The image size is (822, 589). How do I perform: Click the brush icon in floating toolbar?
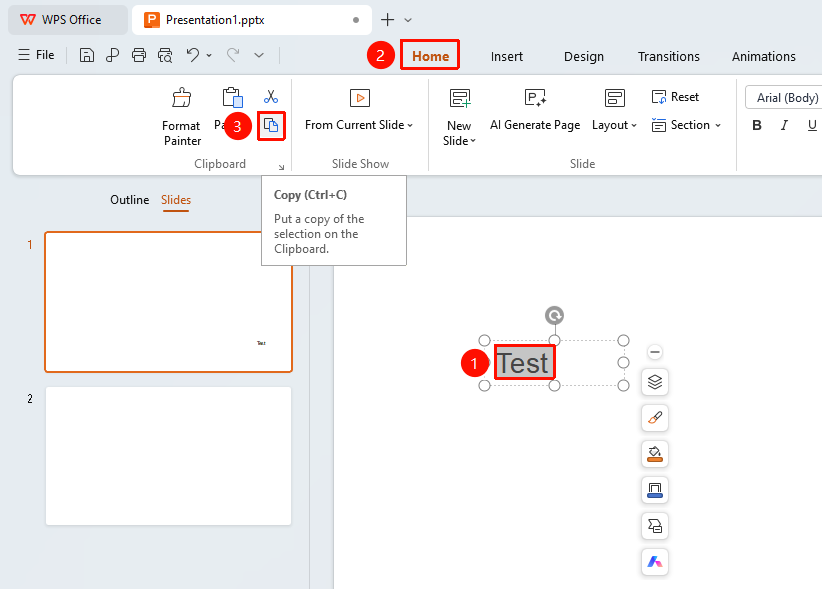coord(655,418)
